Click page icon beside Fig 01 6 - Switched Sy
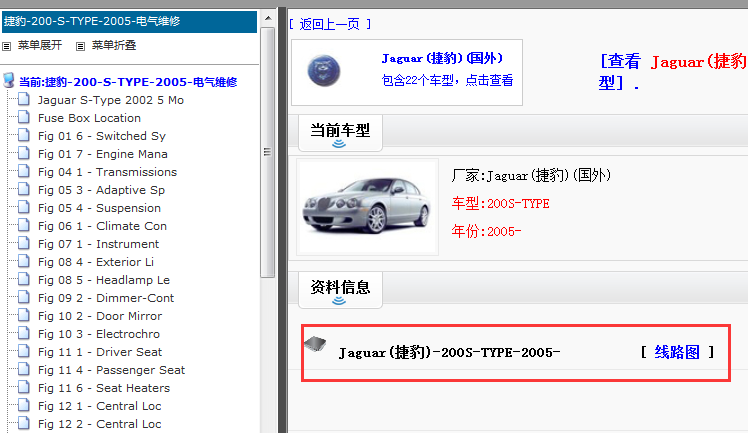The width and height of the screenshot is (748, 433). click(23, 135)
